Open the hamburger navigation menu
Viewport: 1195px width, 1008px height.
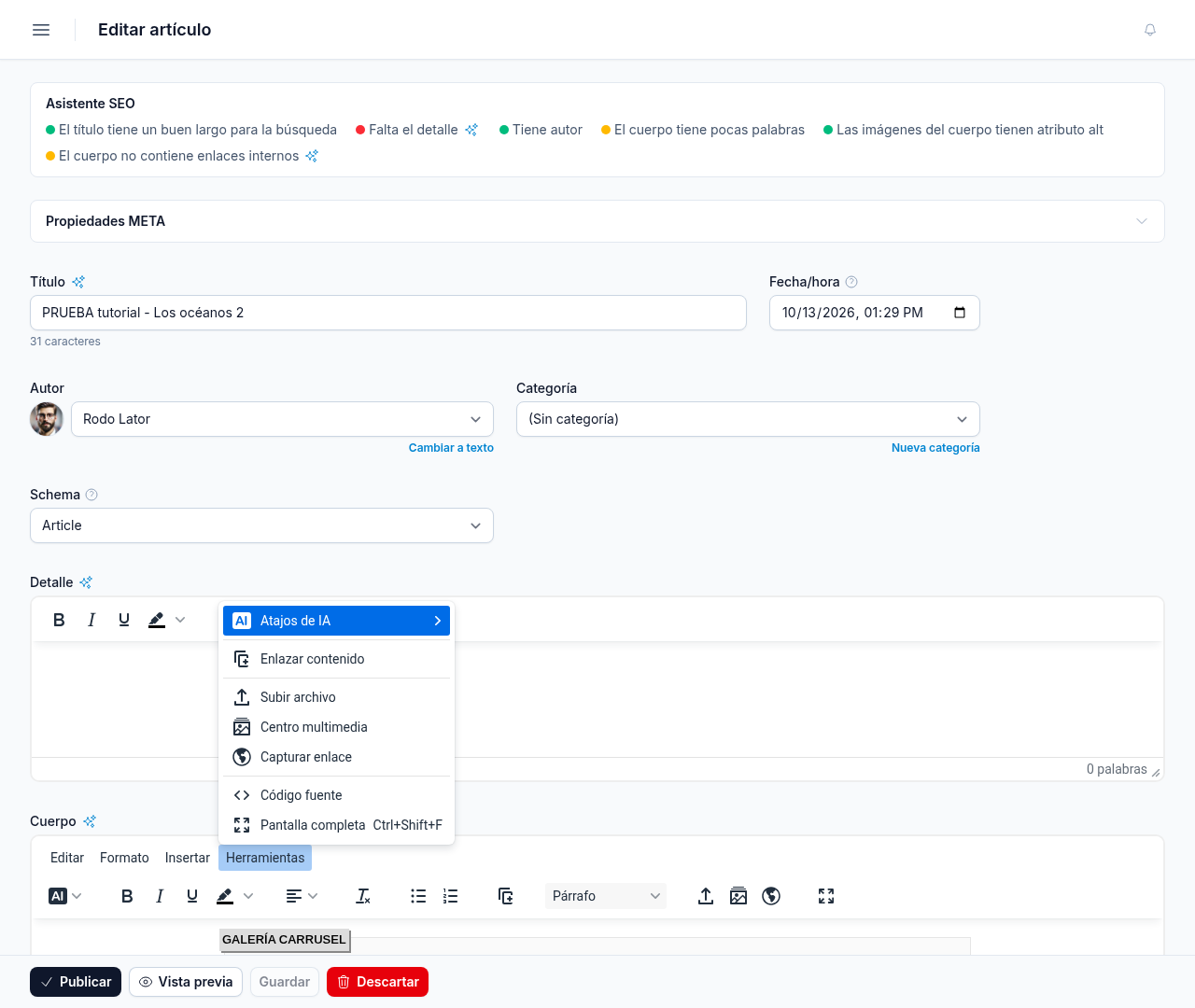(x=41, y=30)
